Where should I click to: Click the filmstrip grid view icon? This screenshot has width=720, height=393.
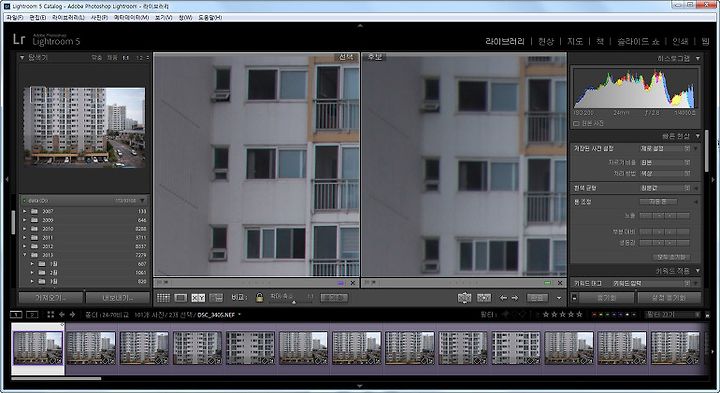click(x=51, y=314)
